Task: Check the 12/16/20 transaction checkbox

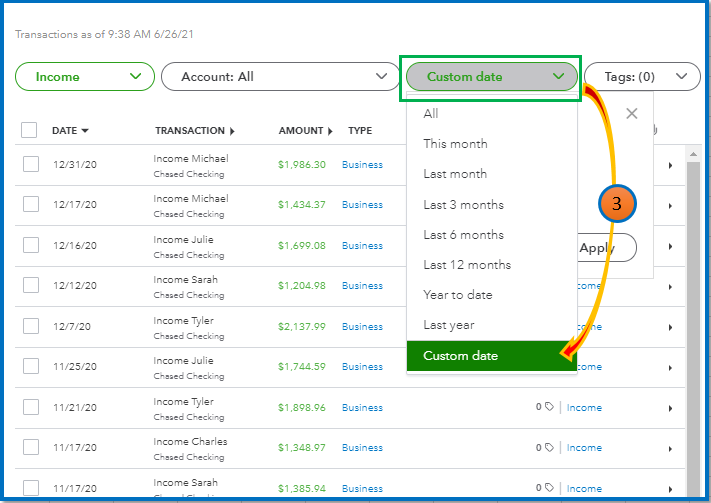Action: 31,245
